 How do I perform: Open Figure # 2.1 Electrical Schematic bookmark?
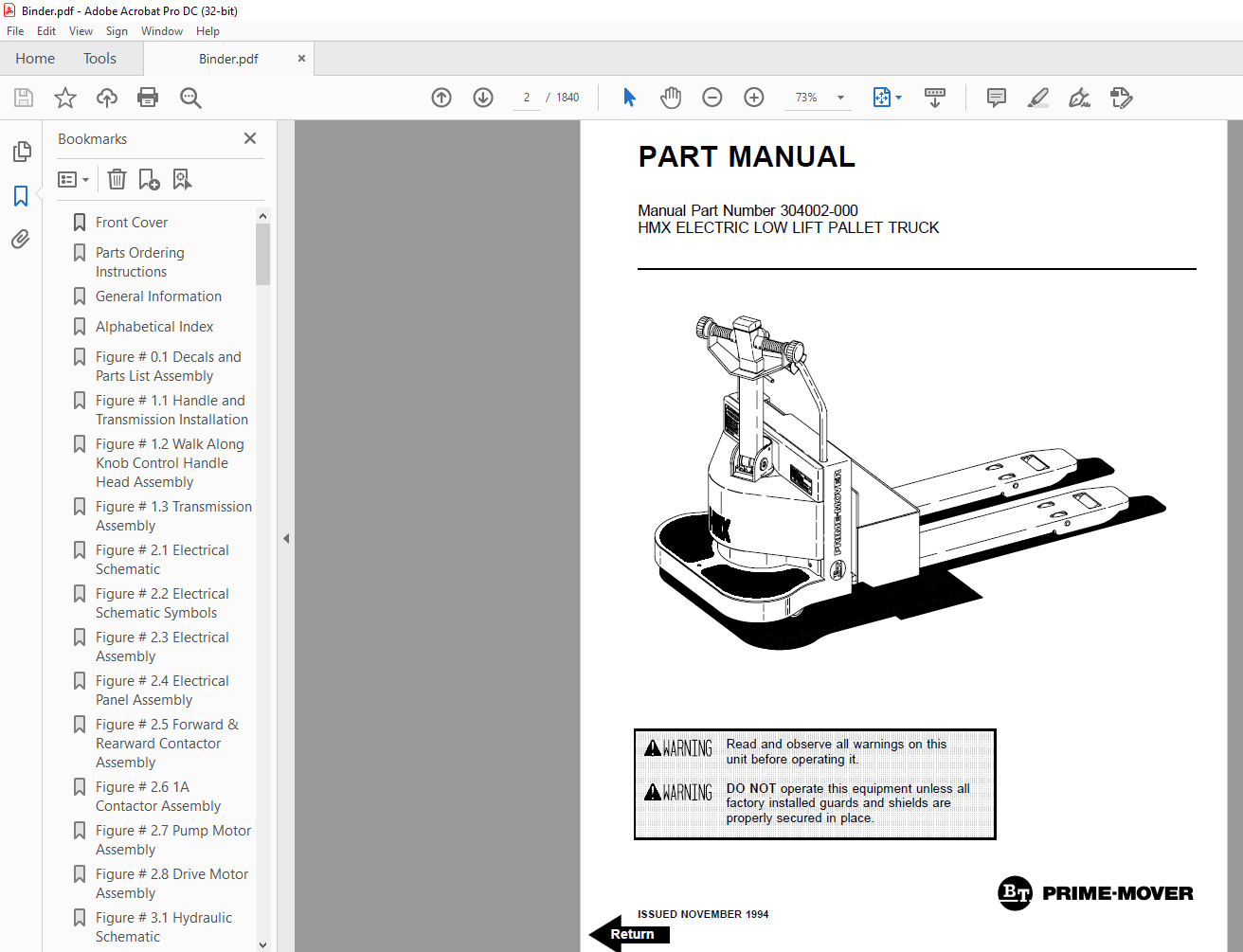[162, 560]
